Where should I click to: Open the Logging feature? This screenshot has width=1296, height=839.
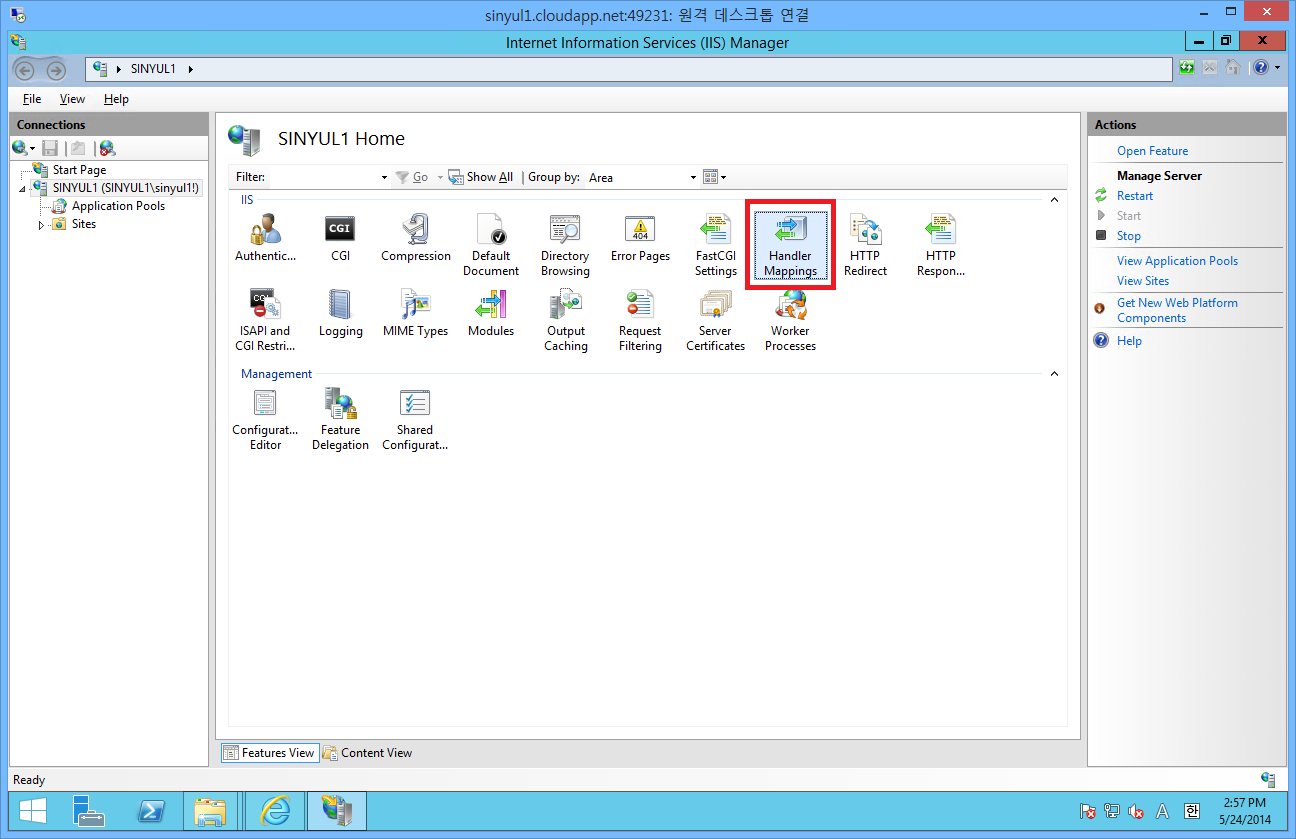(340, 313)
